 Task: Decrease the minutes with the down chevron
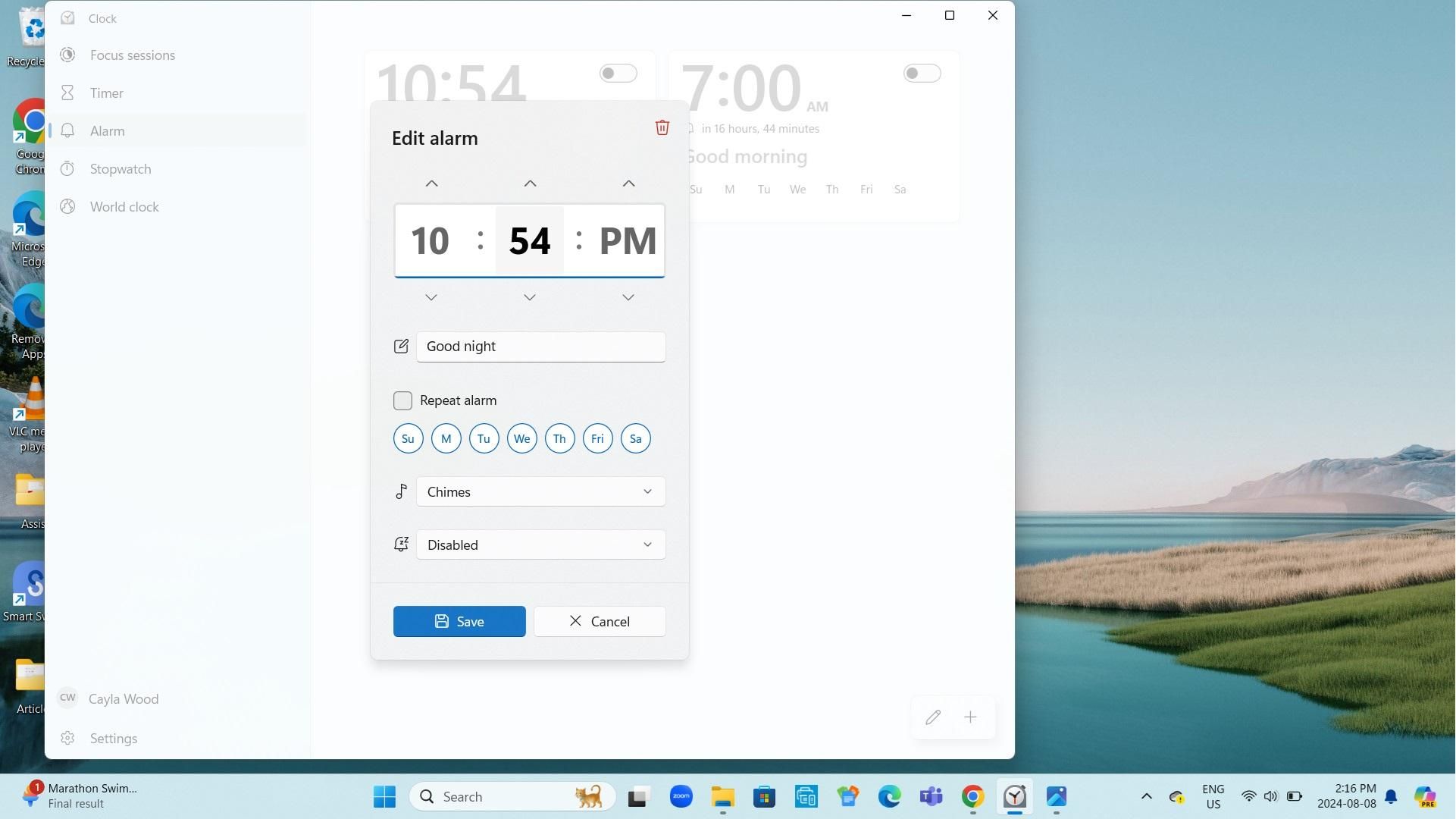530,297
